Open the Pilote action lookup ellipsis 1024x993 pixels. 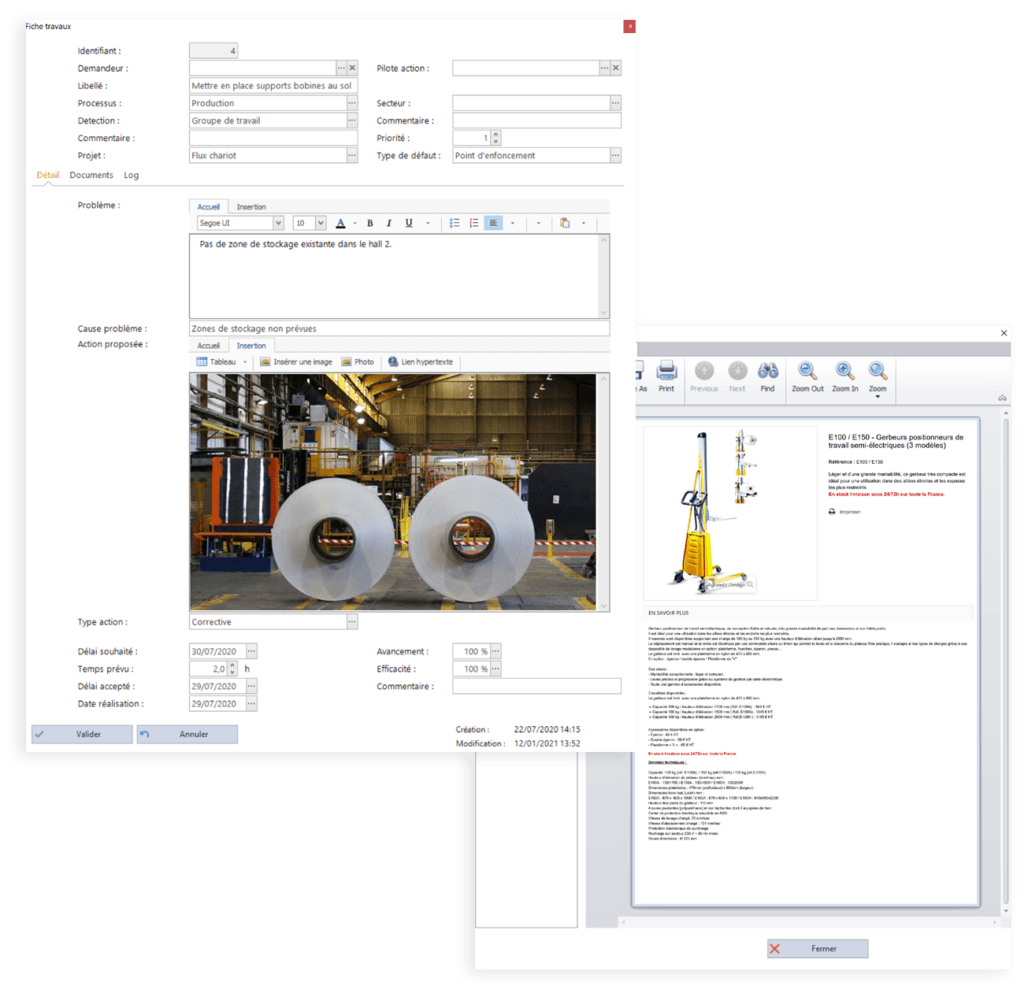(x=605, y=68)
